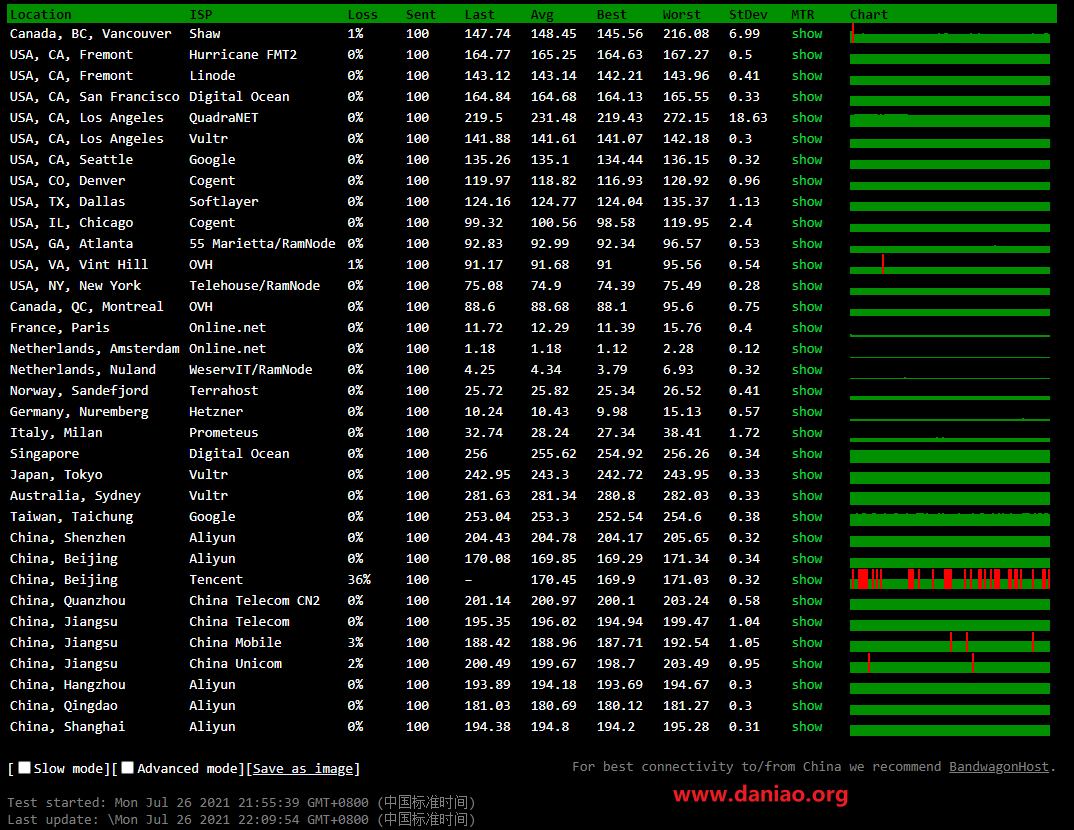Click the Jiangsu China Unicom latency chart

click(950, 664)
